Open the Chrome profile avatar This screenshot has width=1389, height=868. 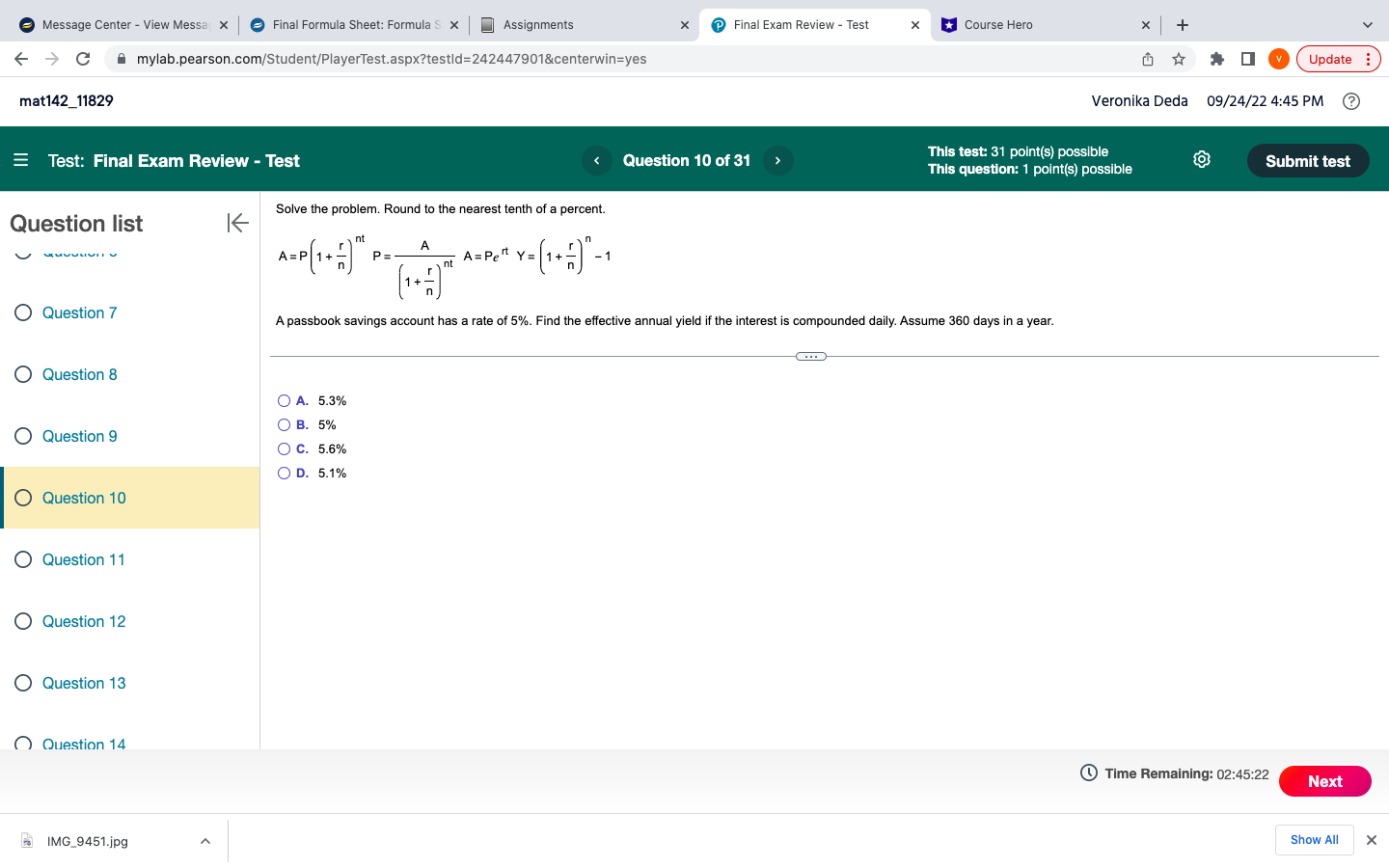coord(1279,59)
